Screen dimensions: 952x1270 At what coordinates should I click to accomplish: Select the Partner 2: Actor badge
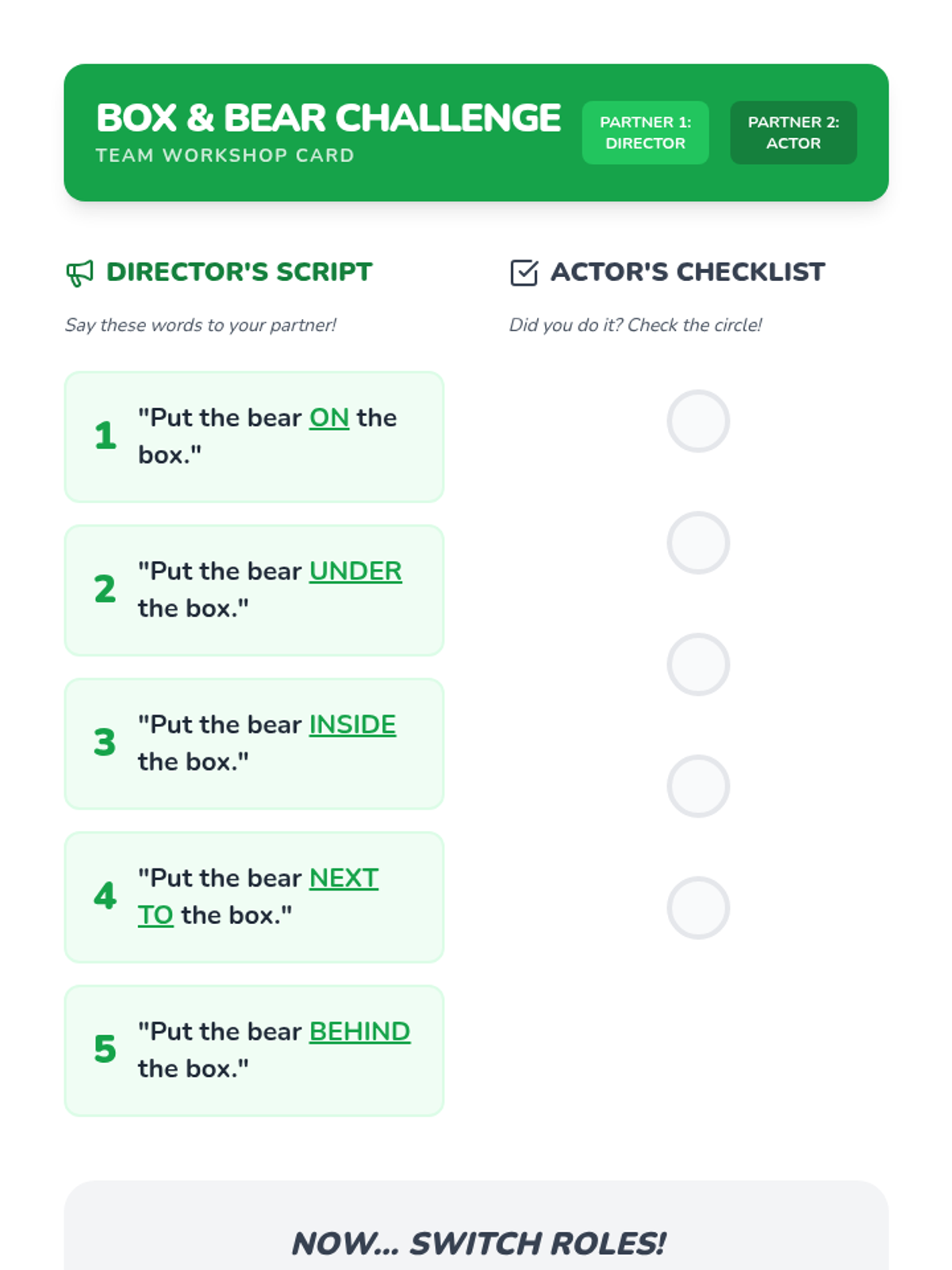coord(793,133)
